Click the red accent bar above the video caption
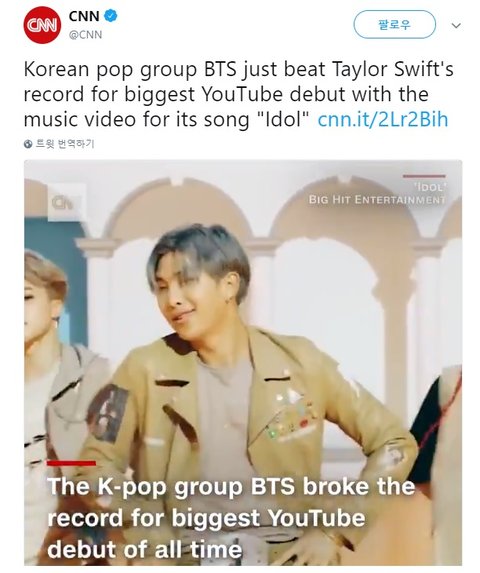The image size is (480, 573). tap(71, 463)
